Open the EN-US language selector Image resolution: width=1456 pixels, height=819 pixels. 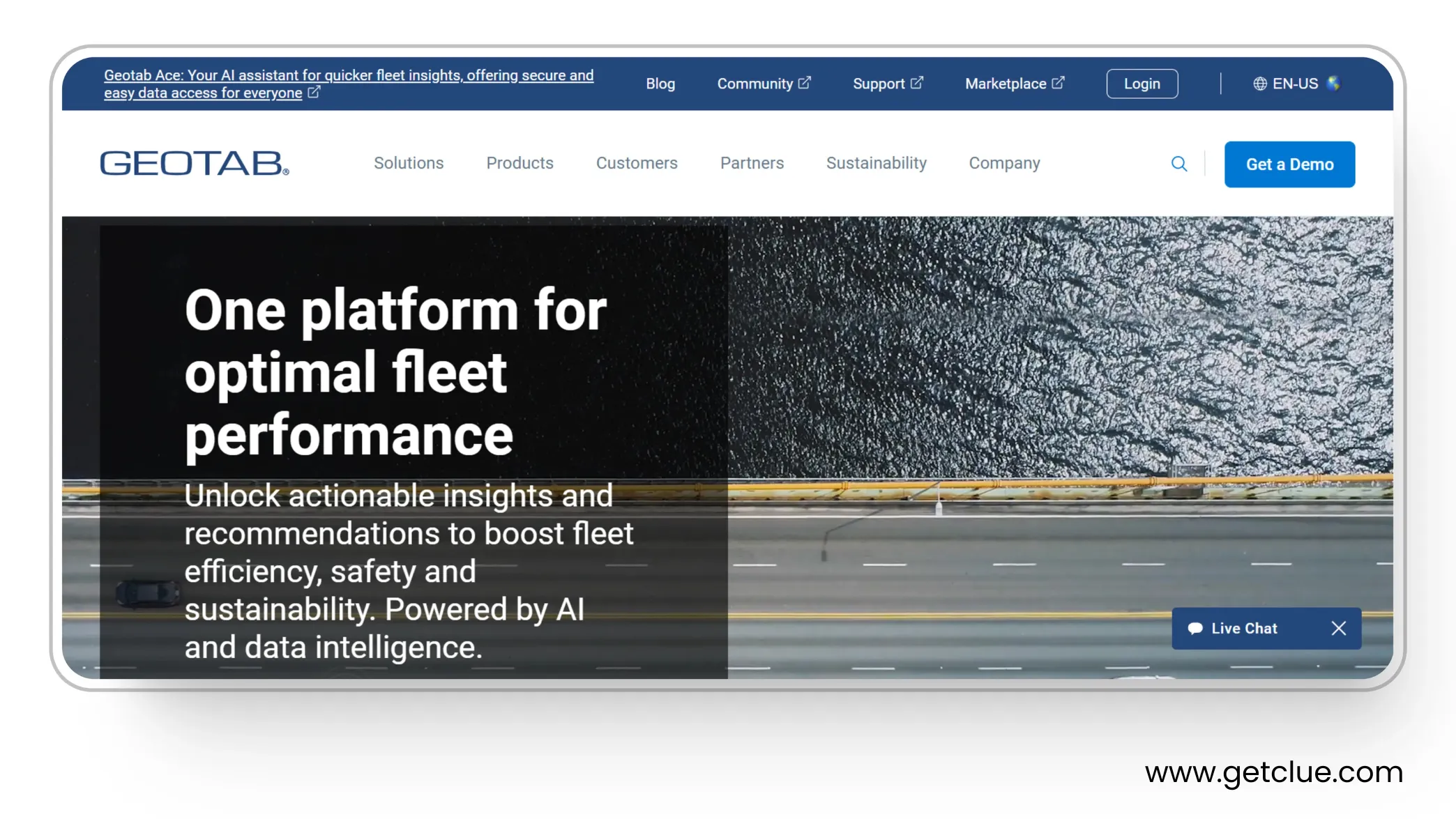[x=1295, y=84]
